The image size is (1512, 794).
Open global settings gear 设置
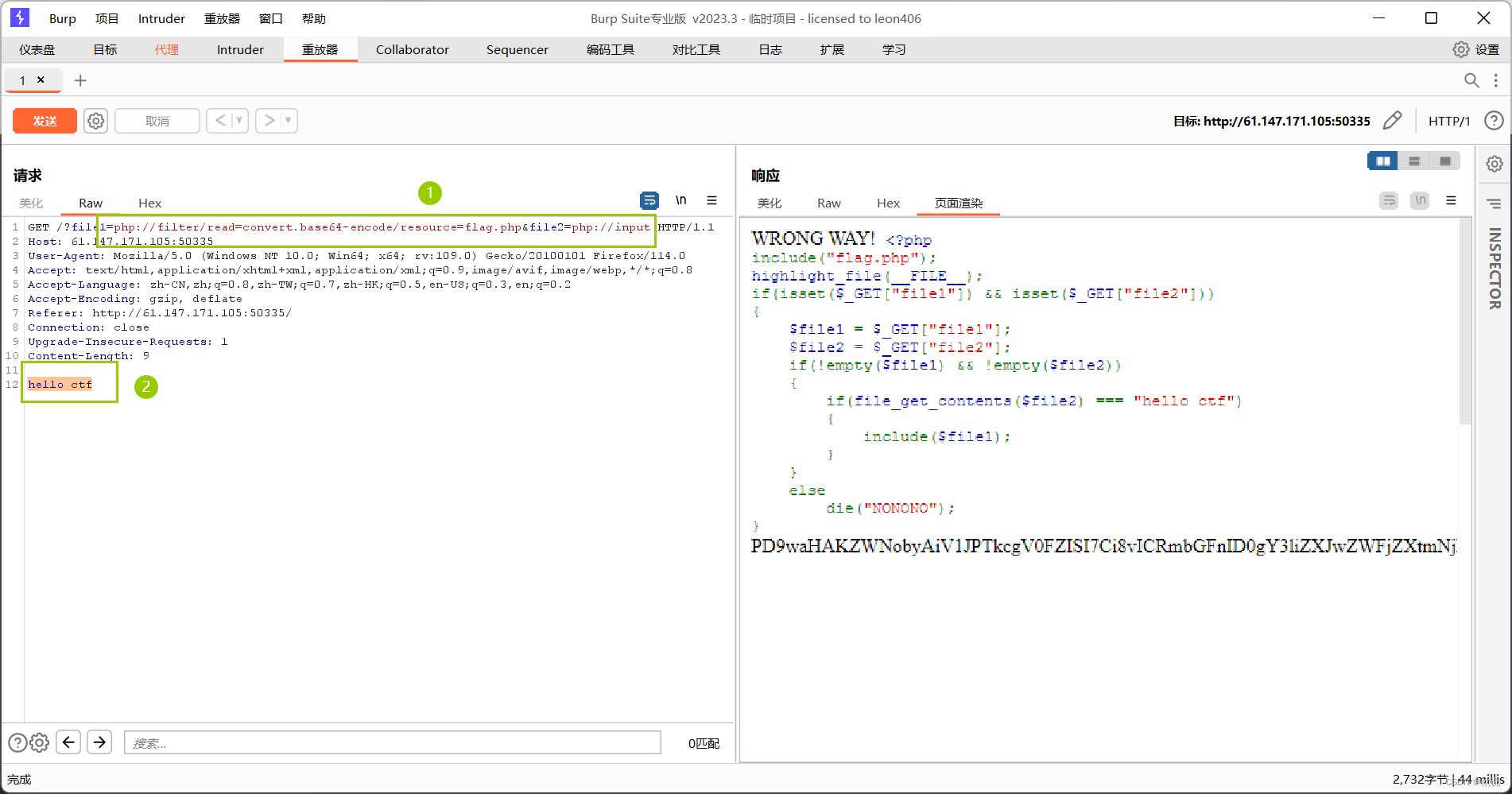coord(1476,49)
